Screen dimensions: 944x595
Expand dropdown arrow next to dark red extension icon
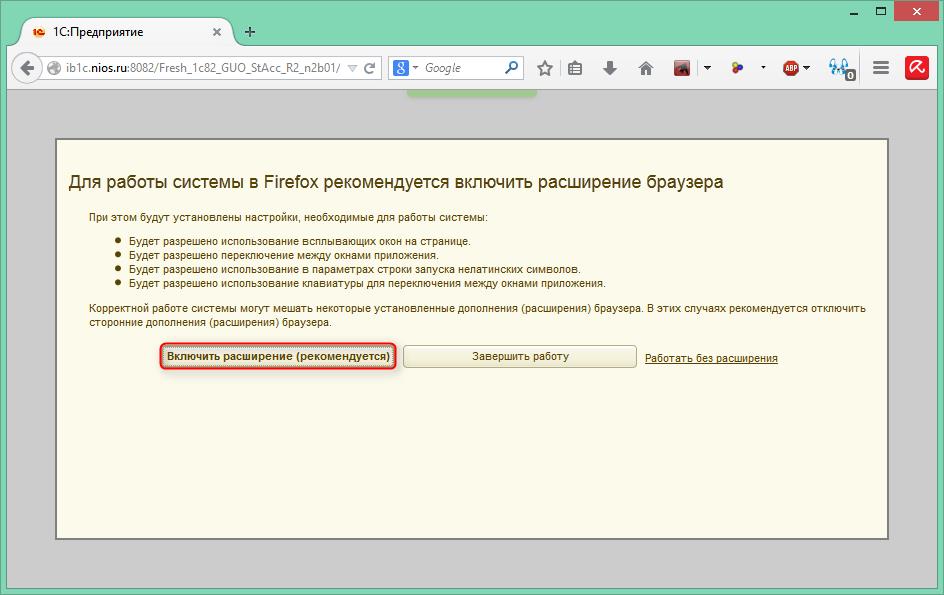click(x=707, y=68)
